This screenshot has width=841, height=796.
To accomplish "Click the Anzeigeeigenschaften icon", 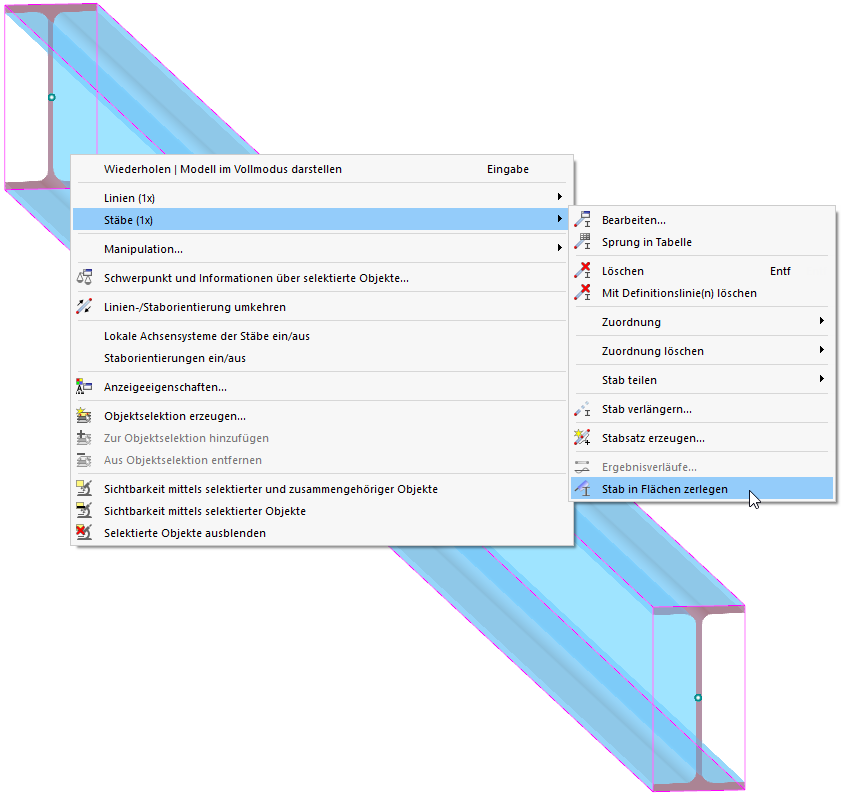I will [x=84, y=386].
